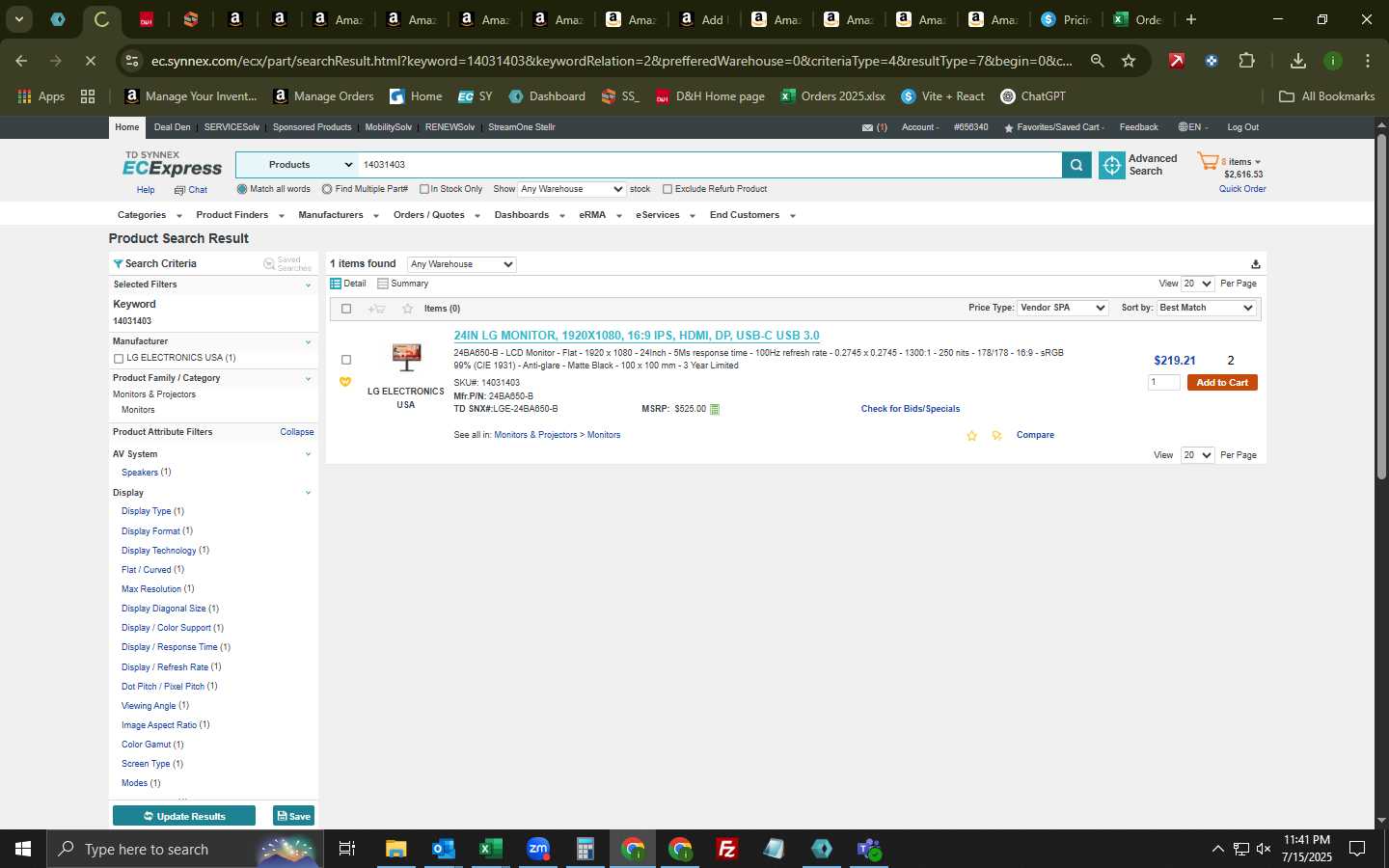The height and width of the screenshot is (868, 1389).
Task: Check Exclude Refurb Product
Action: [667, 189]
